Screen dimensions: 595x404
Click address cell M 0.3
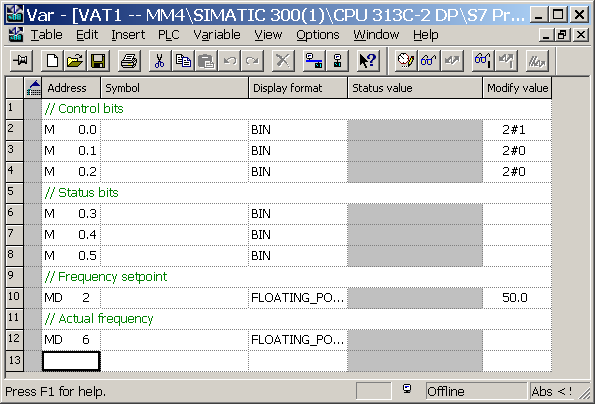click(71, 214)
